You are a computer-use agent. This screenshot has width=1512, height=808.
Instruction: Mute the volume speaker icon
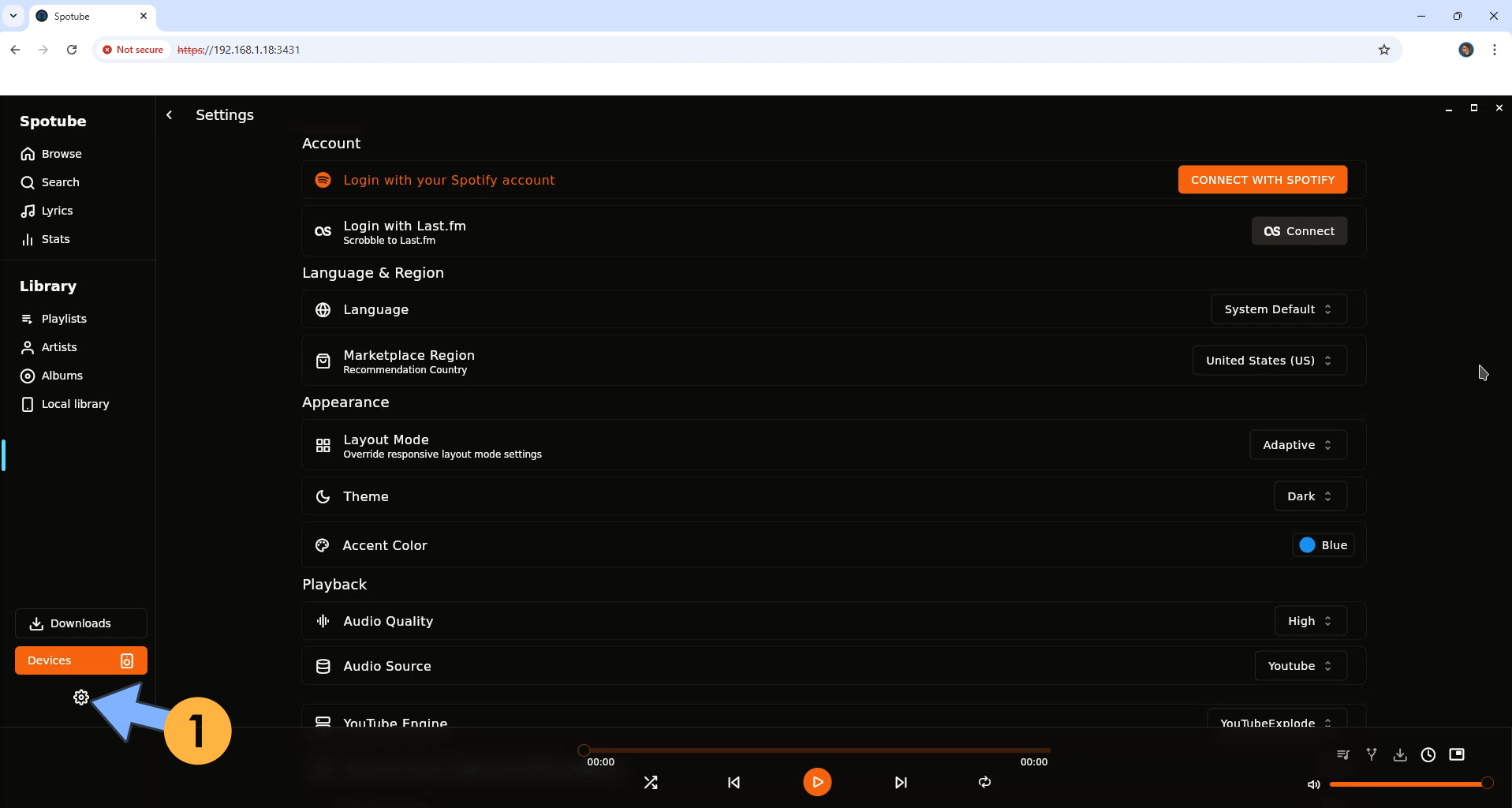[1313, 784]
